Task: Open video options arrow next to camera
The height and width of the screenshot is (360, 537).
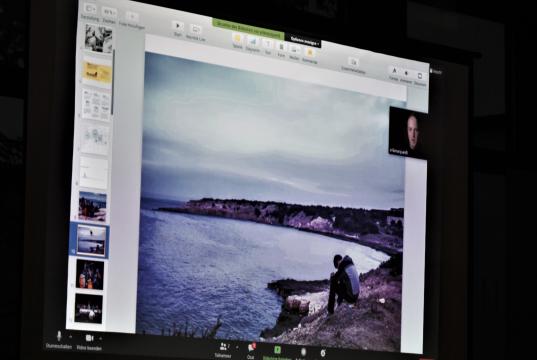Action: click(100, 339)
